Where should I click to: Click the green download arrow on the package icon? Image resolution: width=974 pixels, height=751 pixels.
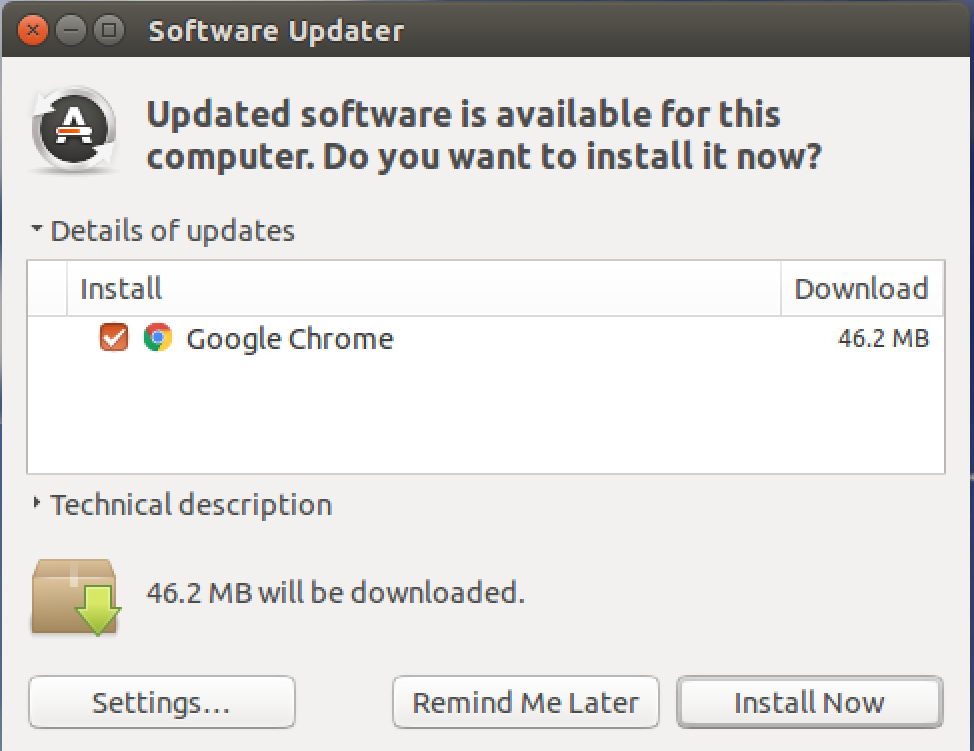click(x=95, y=608)
